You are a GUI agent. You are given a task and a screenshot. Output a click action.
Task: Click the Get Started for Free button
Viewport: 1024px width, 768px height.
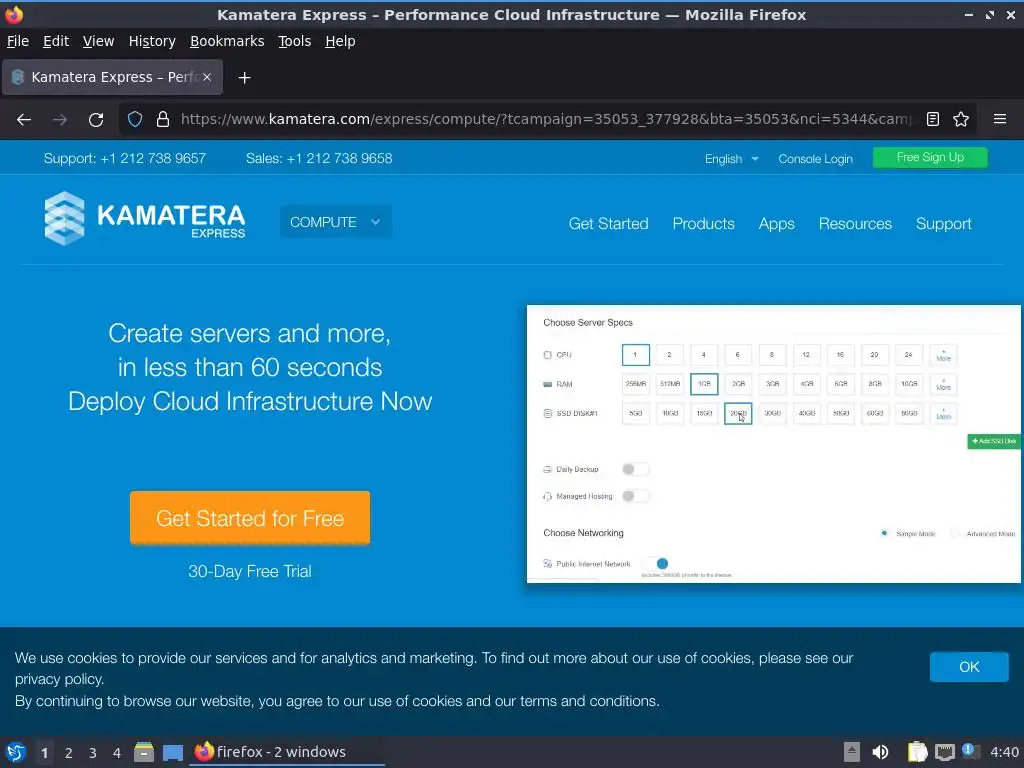click(249, 518)
